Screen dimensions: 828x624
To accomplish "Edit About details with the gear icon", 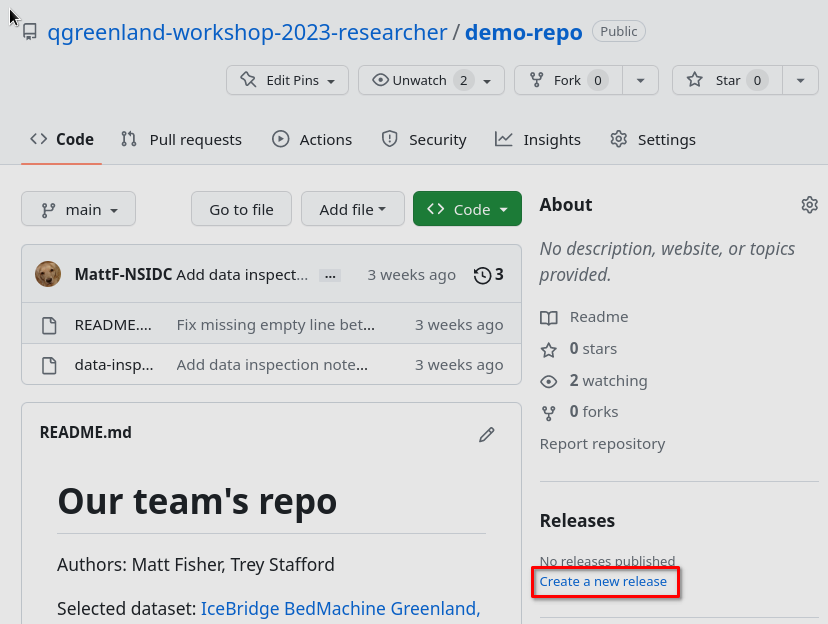I will [810, 205].
